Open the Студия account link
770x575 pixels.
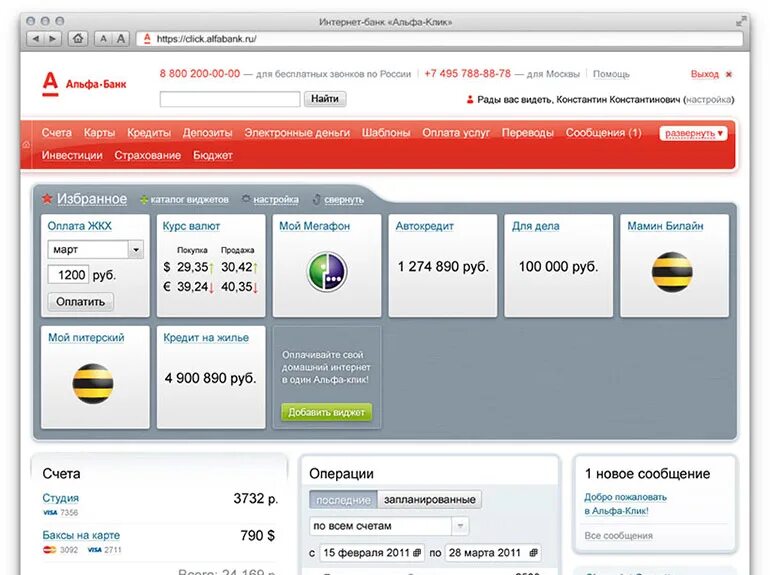(x=60, y=498)
